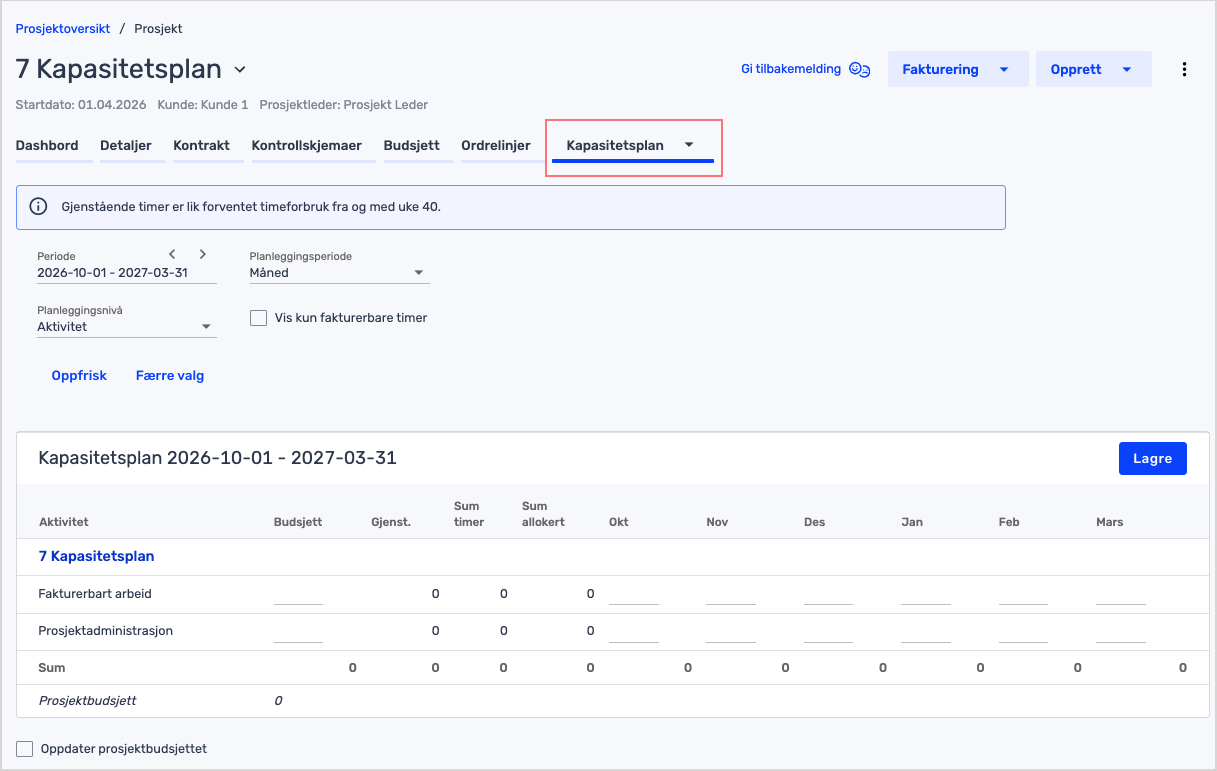Image resolution: width=1217 pixels, height=771 pixels.
Task: Click Budsjett field for Prosjektadministrasjon
Action: click(x=298, y=631)
